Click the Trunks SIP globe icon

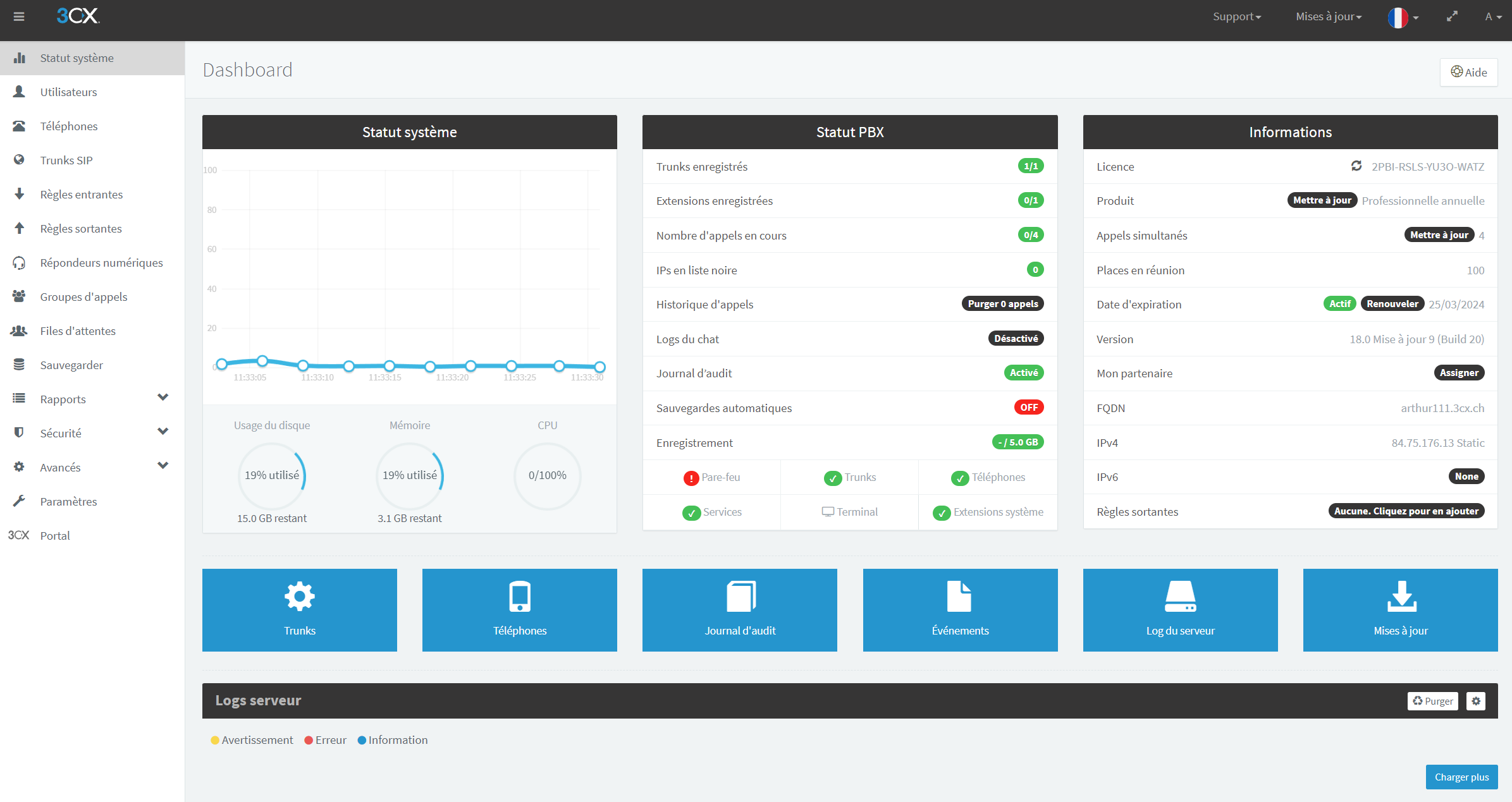pyautogui.click(x=20, y=161)
